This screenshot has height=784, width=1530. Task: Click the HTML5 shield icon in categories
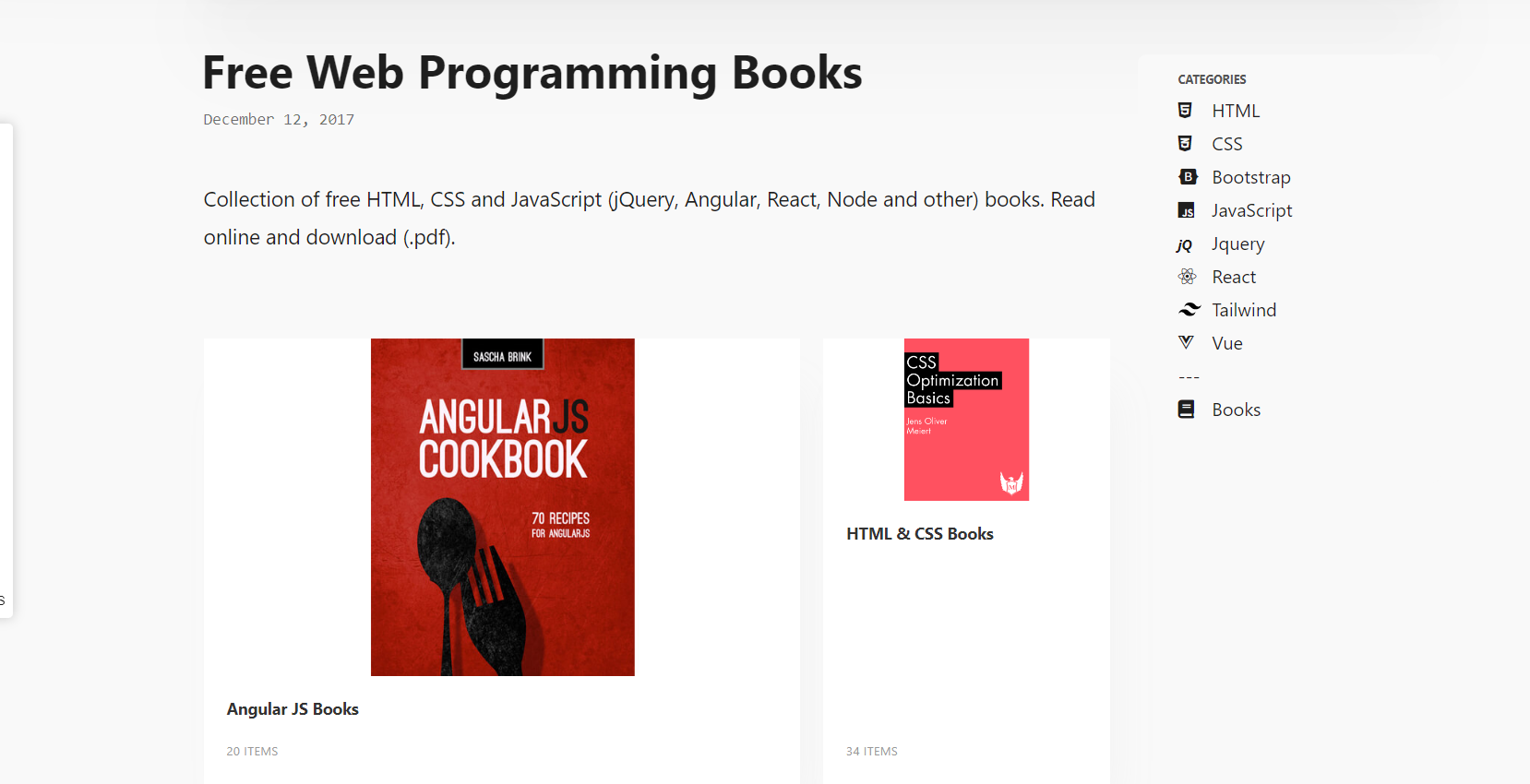point(1186,111)
